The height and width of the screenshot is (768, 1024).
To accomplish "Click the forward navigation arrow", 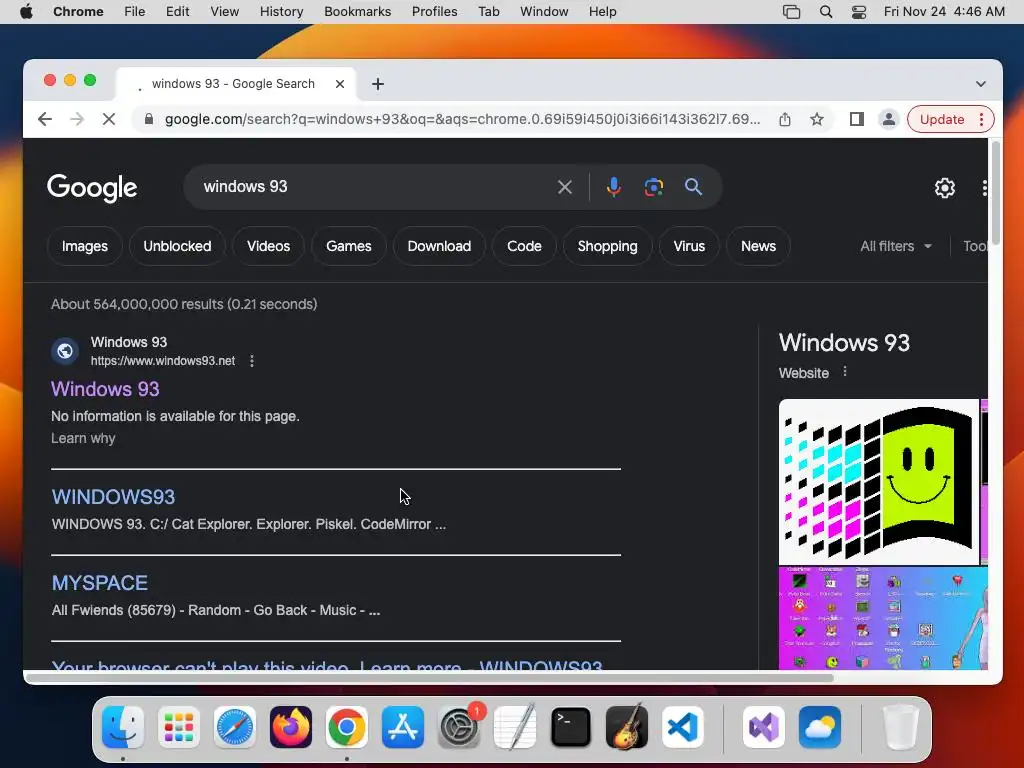I will (77, 120).
